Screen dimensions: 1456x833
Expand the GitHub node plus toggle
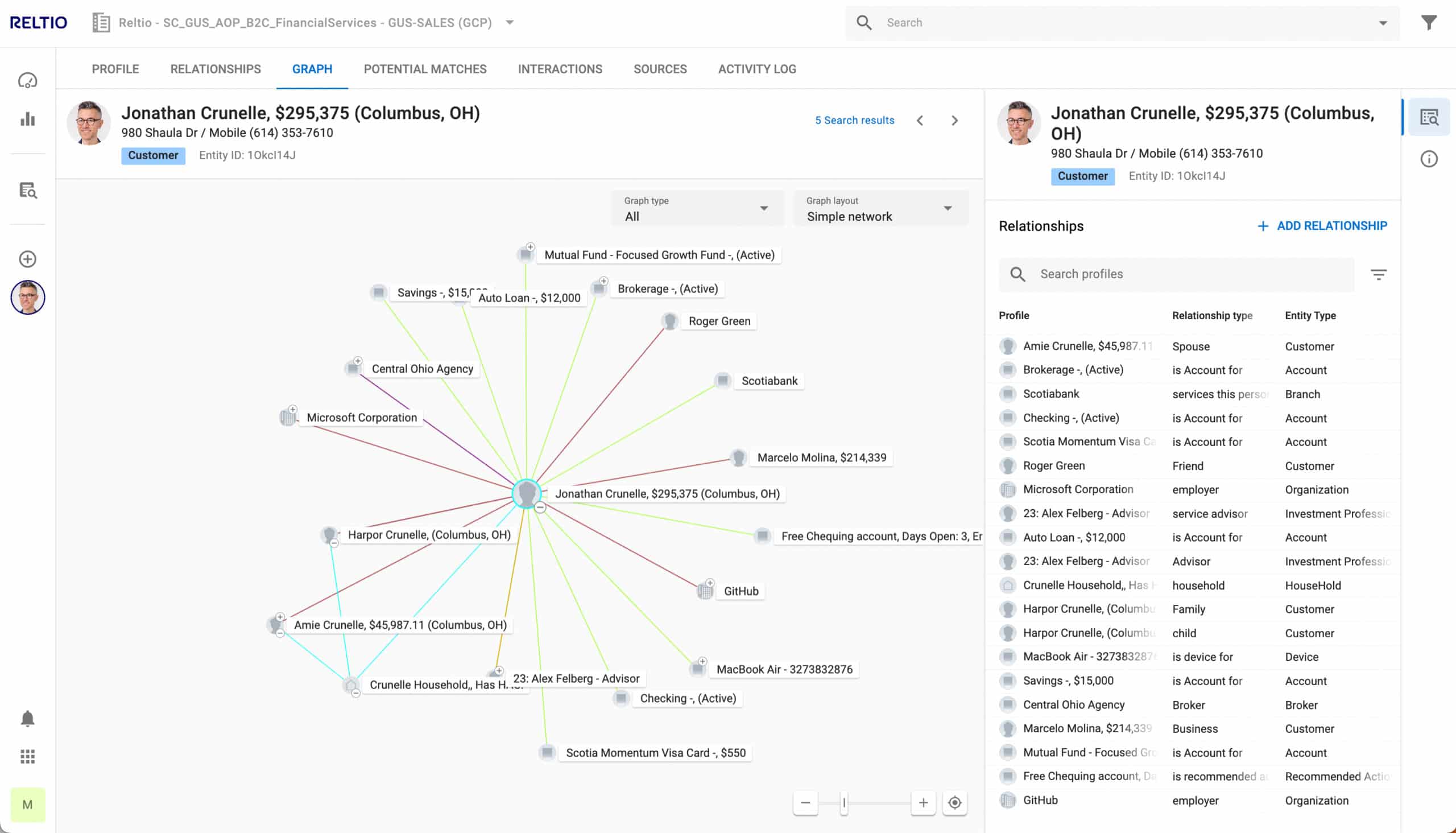[x=710, y=583]
